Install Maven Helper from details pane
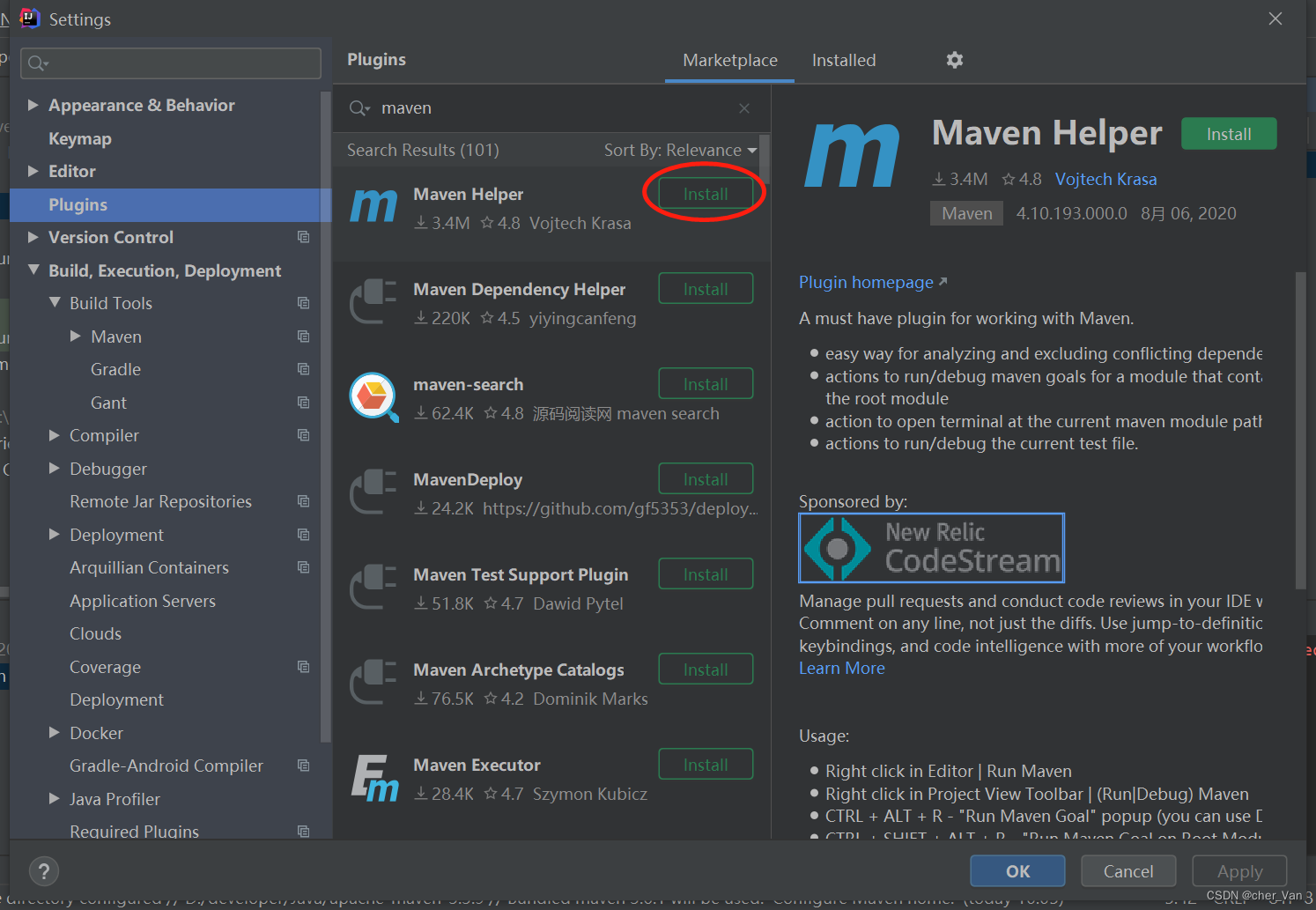 [1229, 134]
